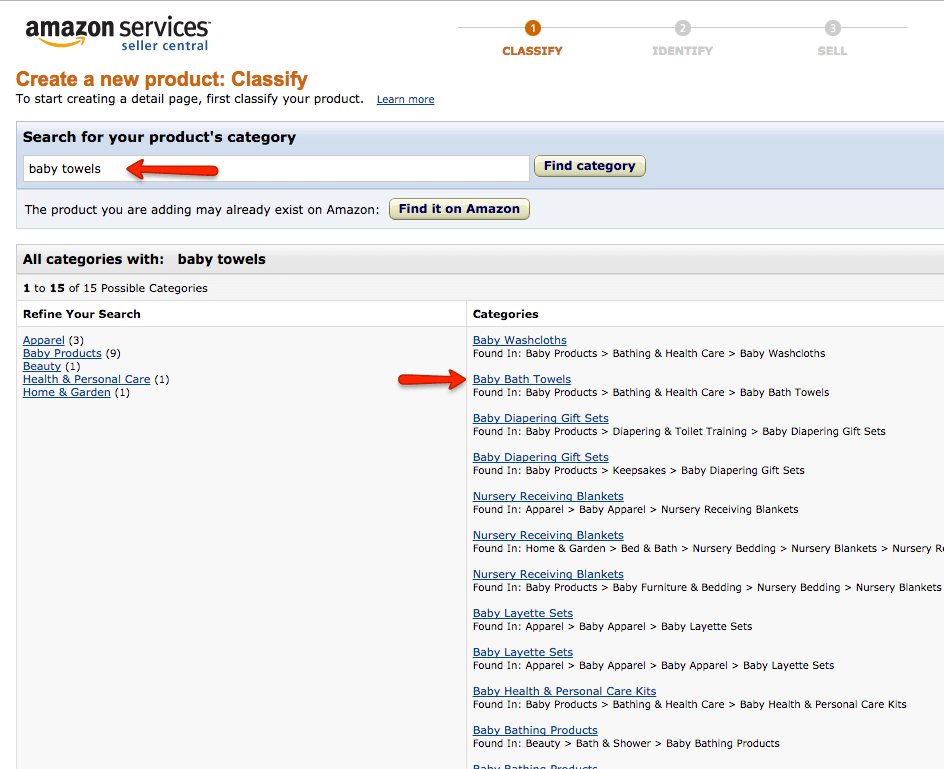The height and width of the screenshot is (769, 944).
Task: Click the '1 to 15 of 15 Possible Categories' text
Action: pyautogui.click(x=115, y=288)
